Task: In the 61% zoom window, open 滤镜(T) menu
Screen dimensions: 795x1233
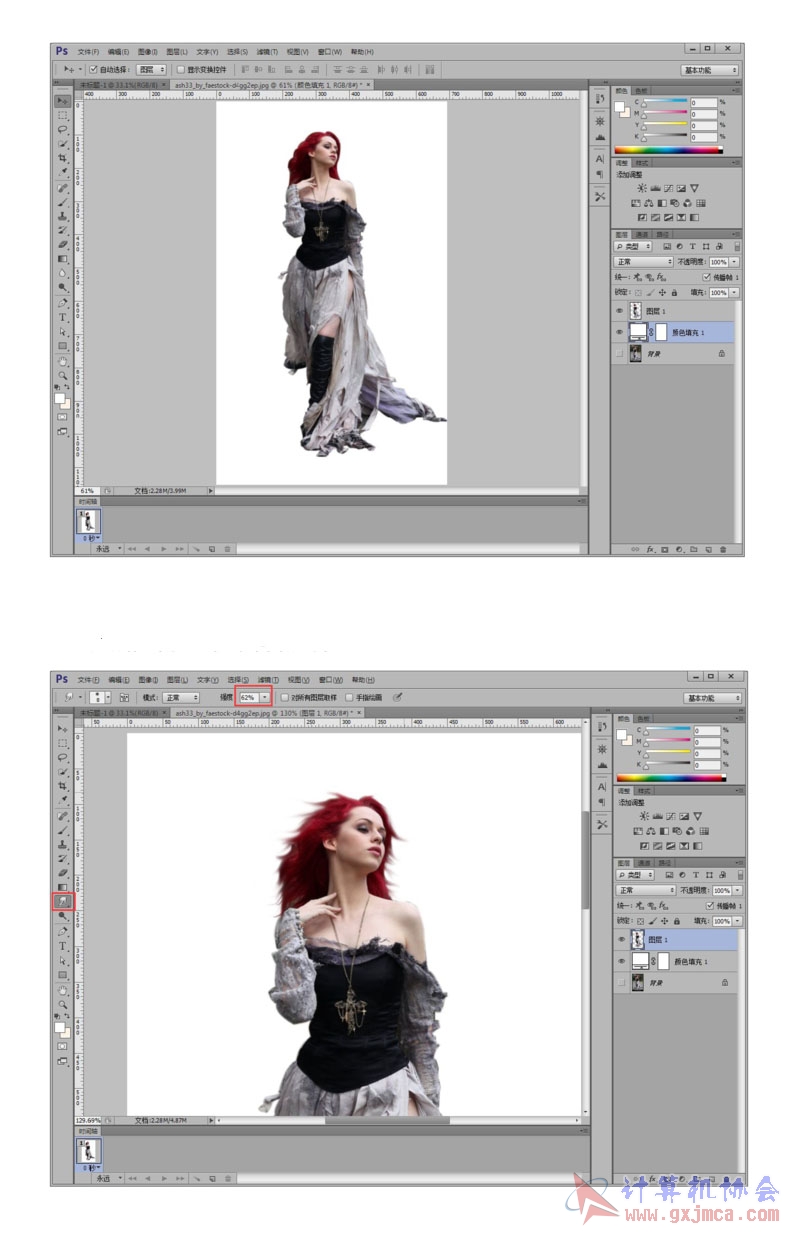Action: 267,52
